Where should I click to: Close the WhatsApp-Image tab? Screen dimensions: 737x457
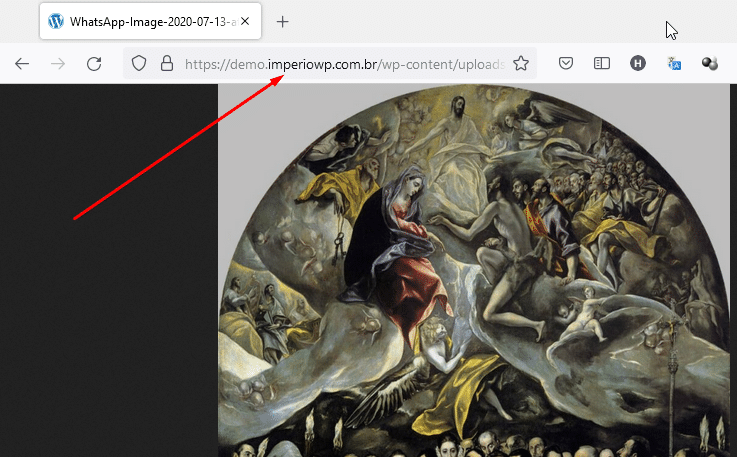(246, 21)
